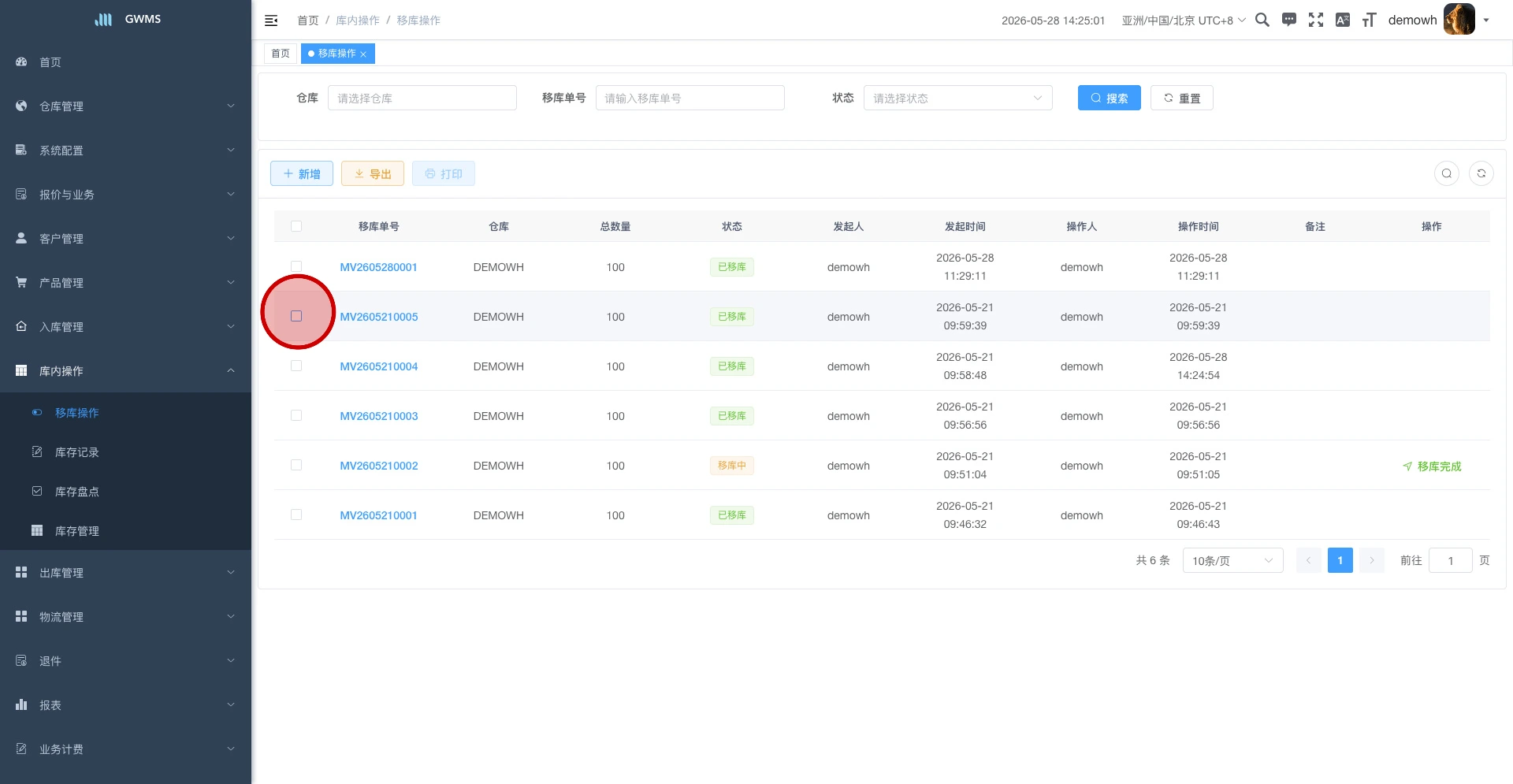Screen dimensions: 1513x784
Task: Open the timezone 亚洲/中国/北京 UTC+8 dropdown
Action: (1184, 20)
